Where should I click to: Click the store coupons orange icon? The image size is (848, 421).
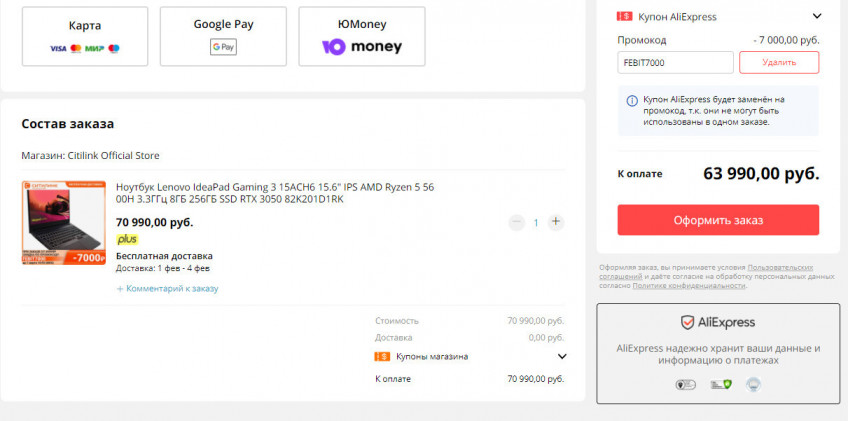[x=382, y=356]
